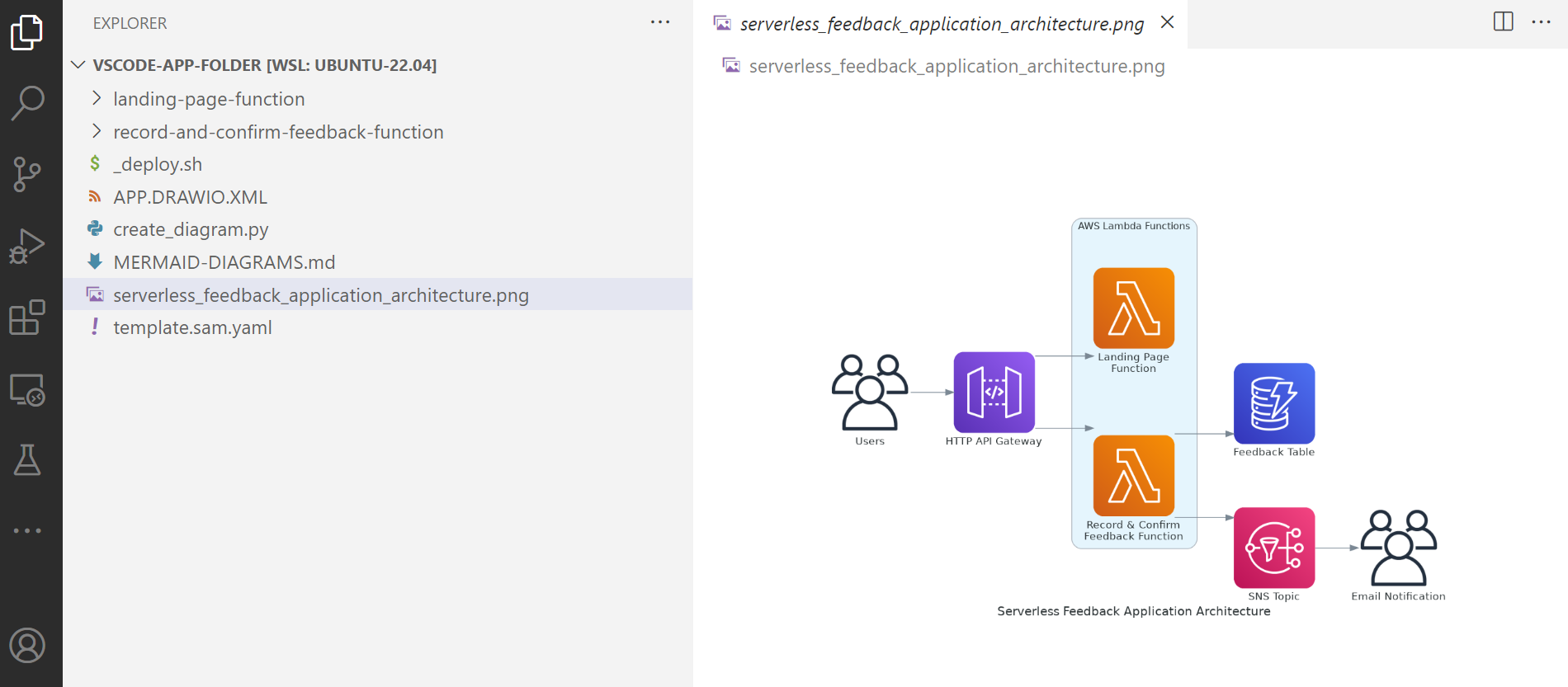Select serverless_feedback_application_architecture.png in explorer
Viewport: 1568px width, 687px height.
377,294
